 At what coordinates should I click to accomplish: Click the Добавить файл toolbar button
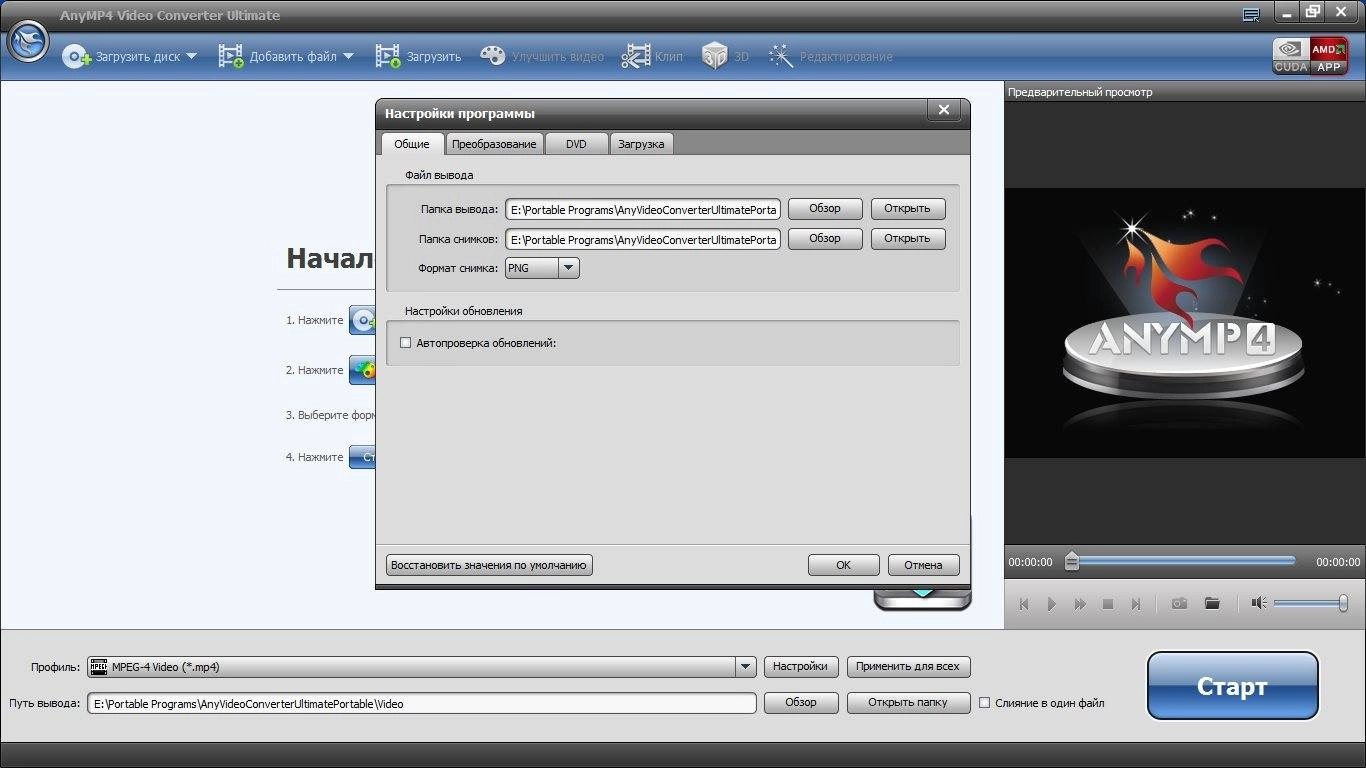coord(277,57)
